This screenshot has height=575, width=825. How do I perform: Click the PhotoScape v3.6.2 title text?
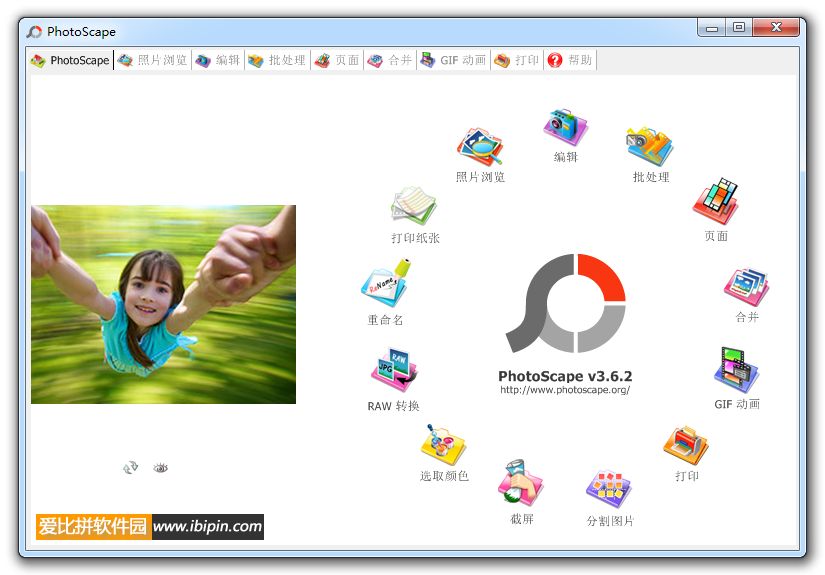click(565, 376)
